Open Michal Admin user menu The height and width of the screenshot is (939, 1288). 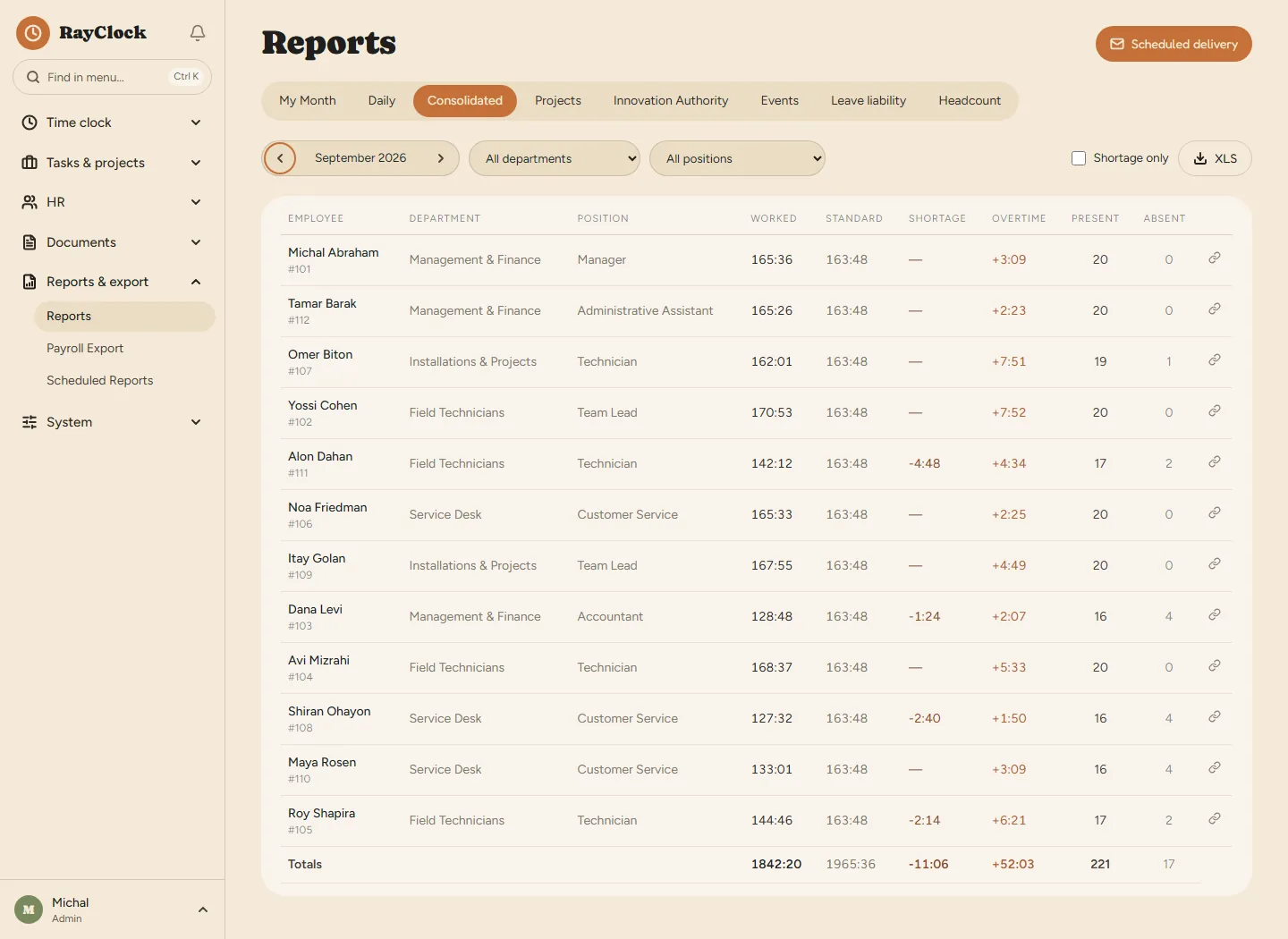(x=112, y=909)
